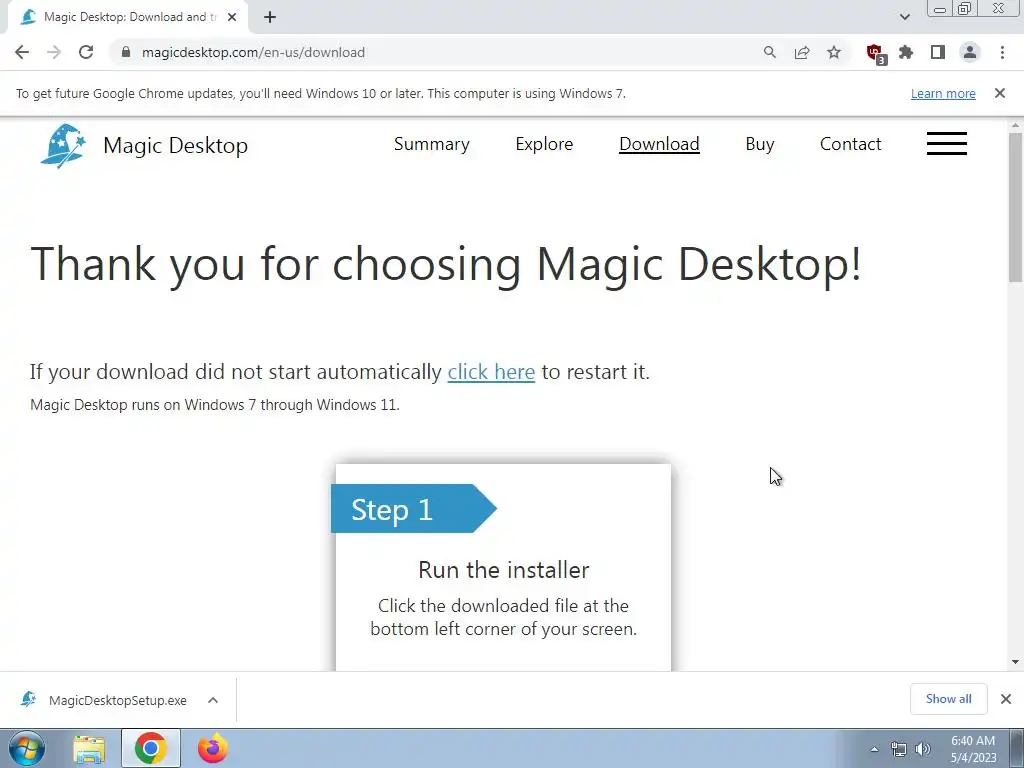Image resolution: width=1024 pixels, height=768 pixels.
Task: View site info via padlock icon
Action: click(126, 52)
